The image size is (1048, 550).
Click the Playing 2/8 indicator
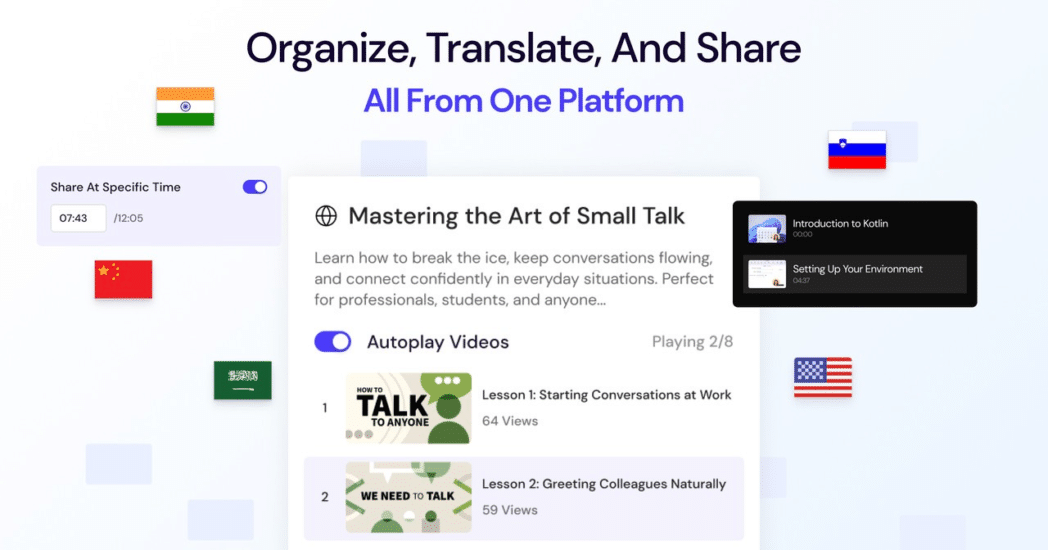692,342
